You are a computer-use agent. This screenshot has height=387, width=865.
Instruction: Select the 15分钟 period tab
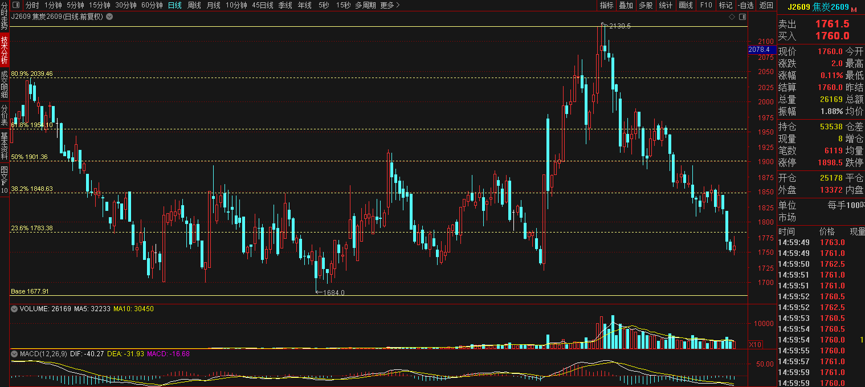[100, 5]
